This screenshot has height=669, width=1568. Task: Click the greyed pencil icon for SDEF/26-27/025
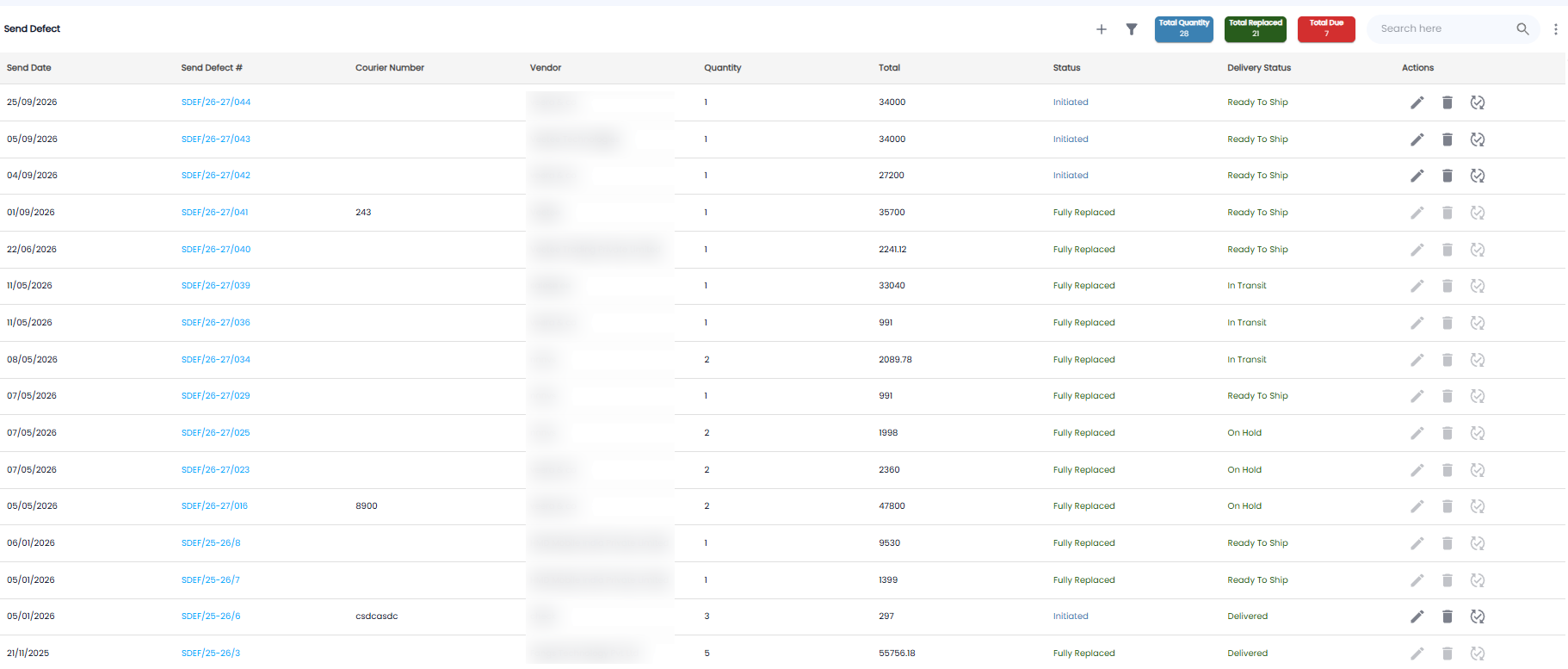(x=1417, y=433)
